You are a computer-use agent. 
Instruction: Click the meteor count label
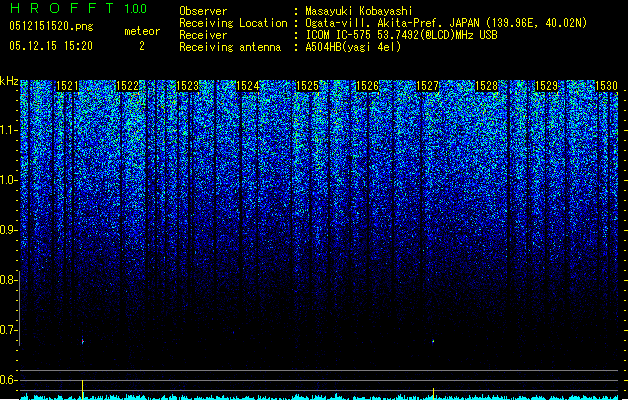(x=142, y=31)
